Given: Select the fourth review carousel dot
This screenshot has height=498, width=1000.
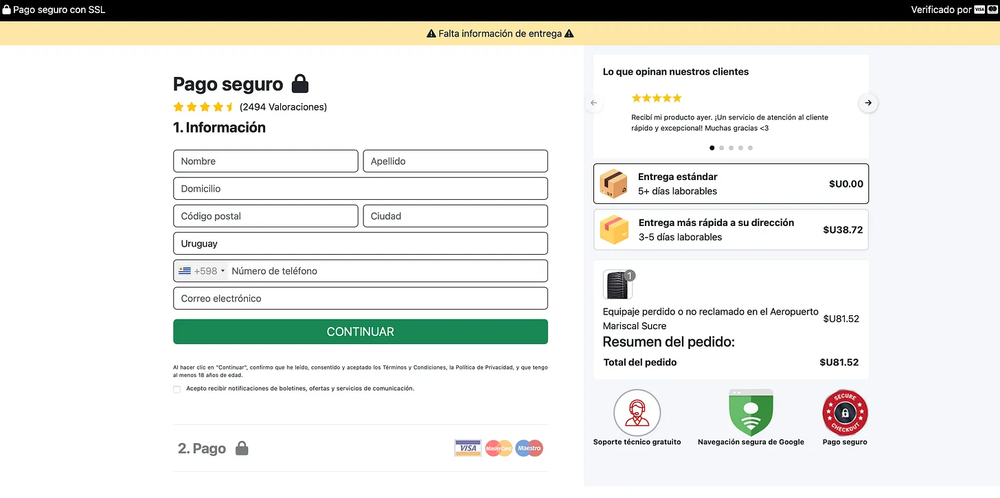Looking at the screenshot, I should pos(740,148).
